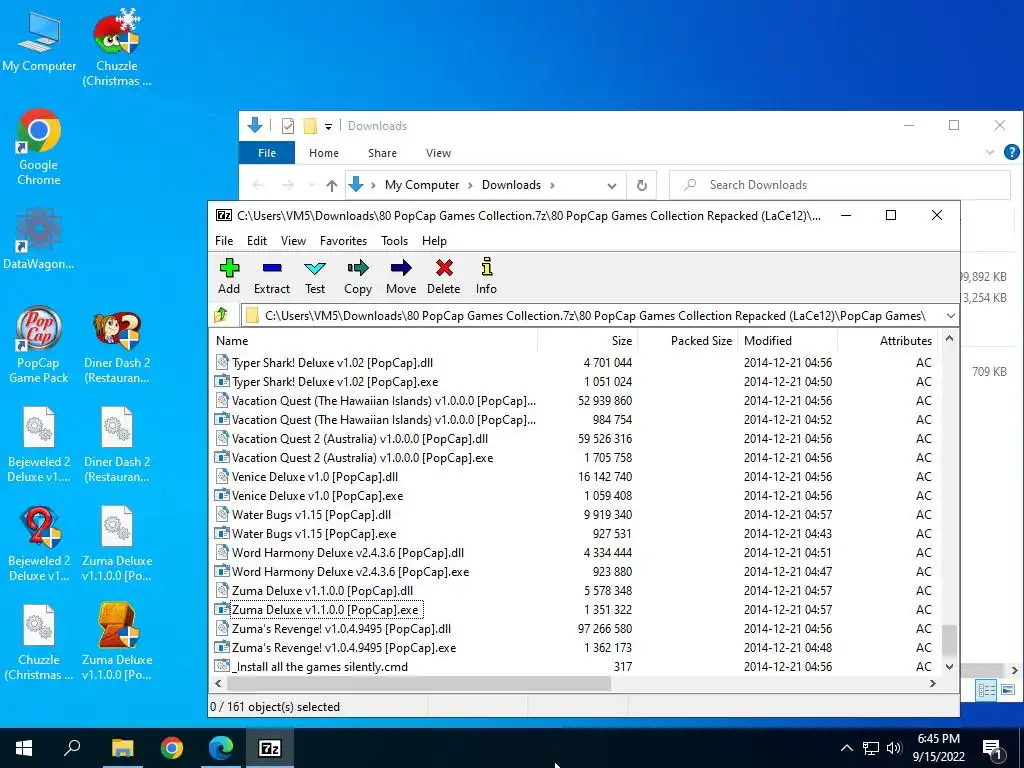Open the 7-Zip Edit menu
Viewport: 1024px width, 768px height.
[257, 241]
